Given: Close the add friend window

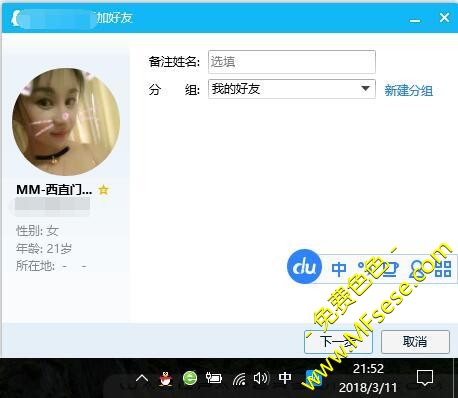Looking at the screenshot, I should [x=444, y=17].
